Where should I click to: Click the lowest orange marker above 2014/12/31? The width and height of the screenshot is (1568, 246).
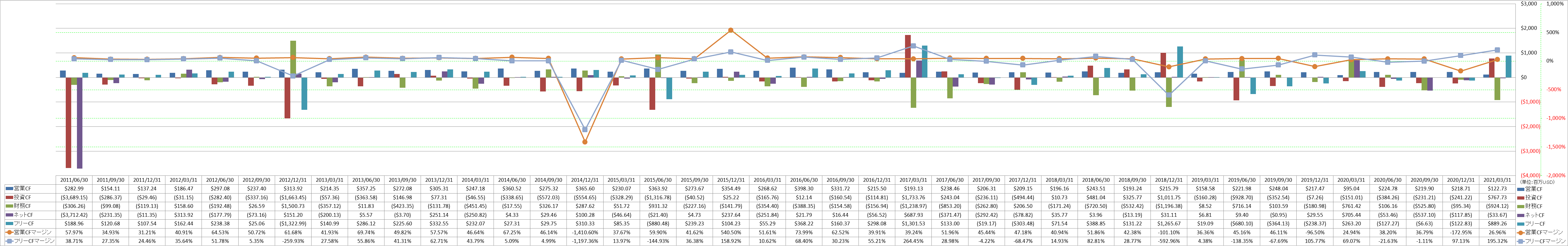coord(585,142)
